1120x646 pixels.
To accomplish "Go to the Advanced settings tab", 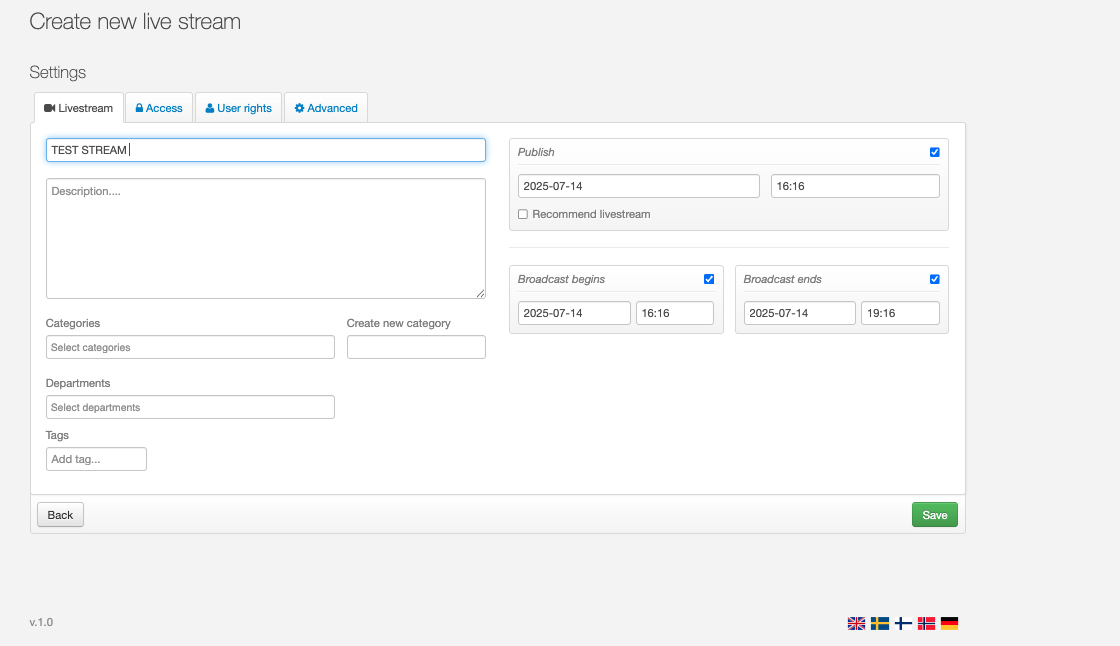I will [x=326, y=108].
